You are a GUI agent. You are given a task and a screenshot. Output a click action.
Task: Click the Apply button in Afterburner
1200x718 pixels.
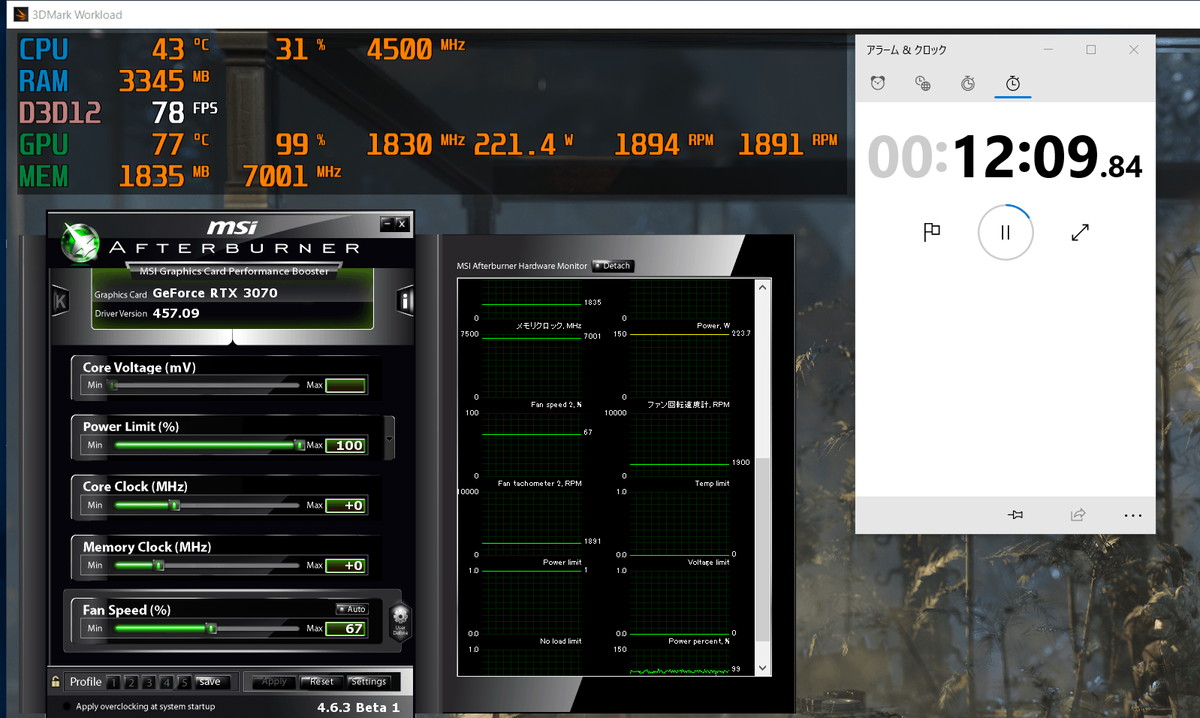point(274,682)
